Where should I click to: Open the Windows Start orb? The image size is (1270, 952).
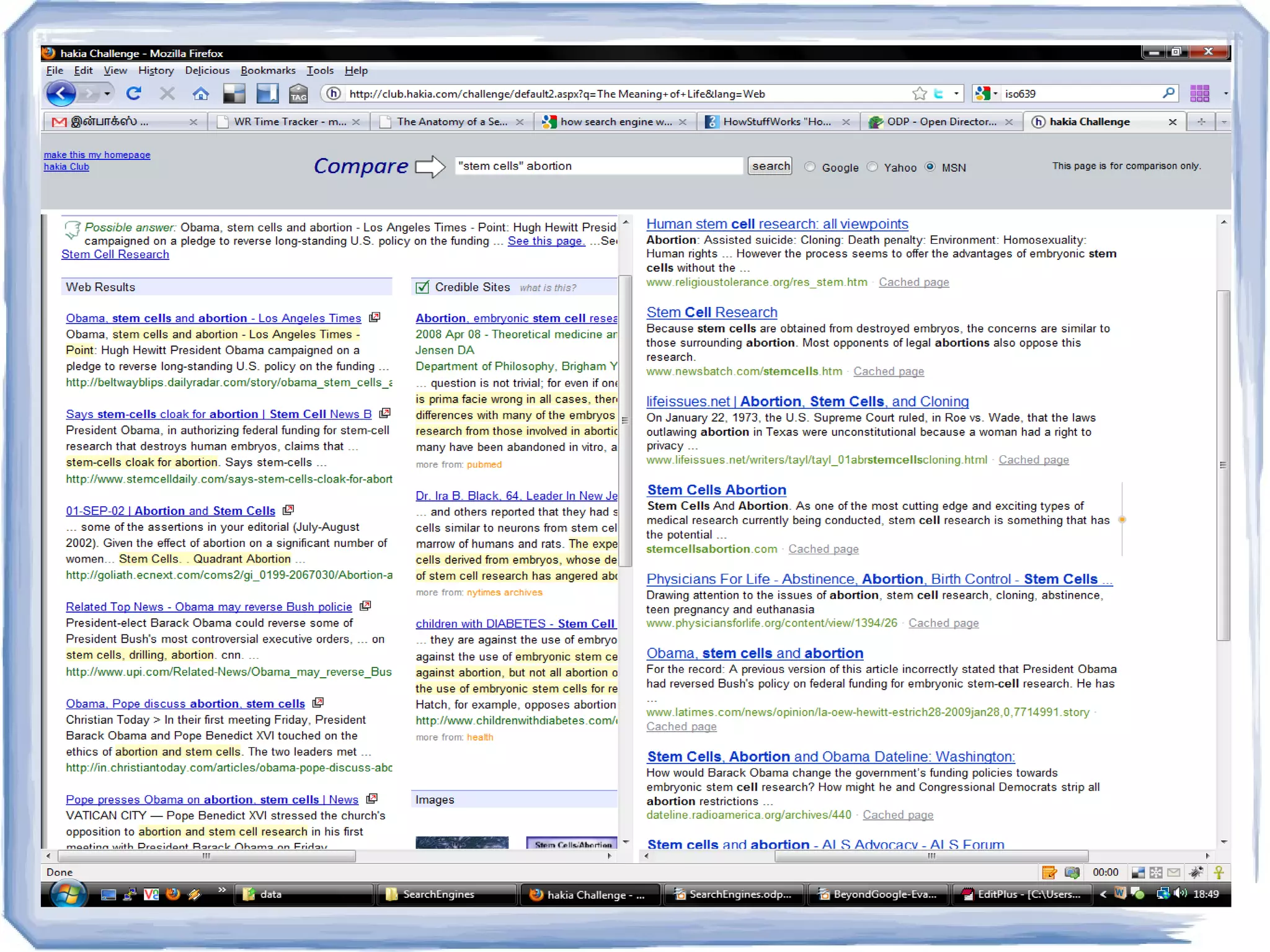pyautogui.click(x=68, y=894)
